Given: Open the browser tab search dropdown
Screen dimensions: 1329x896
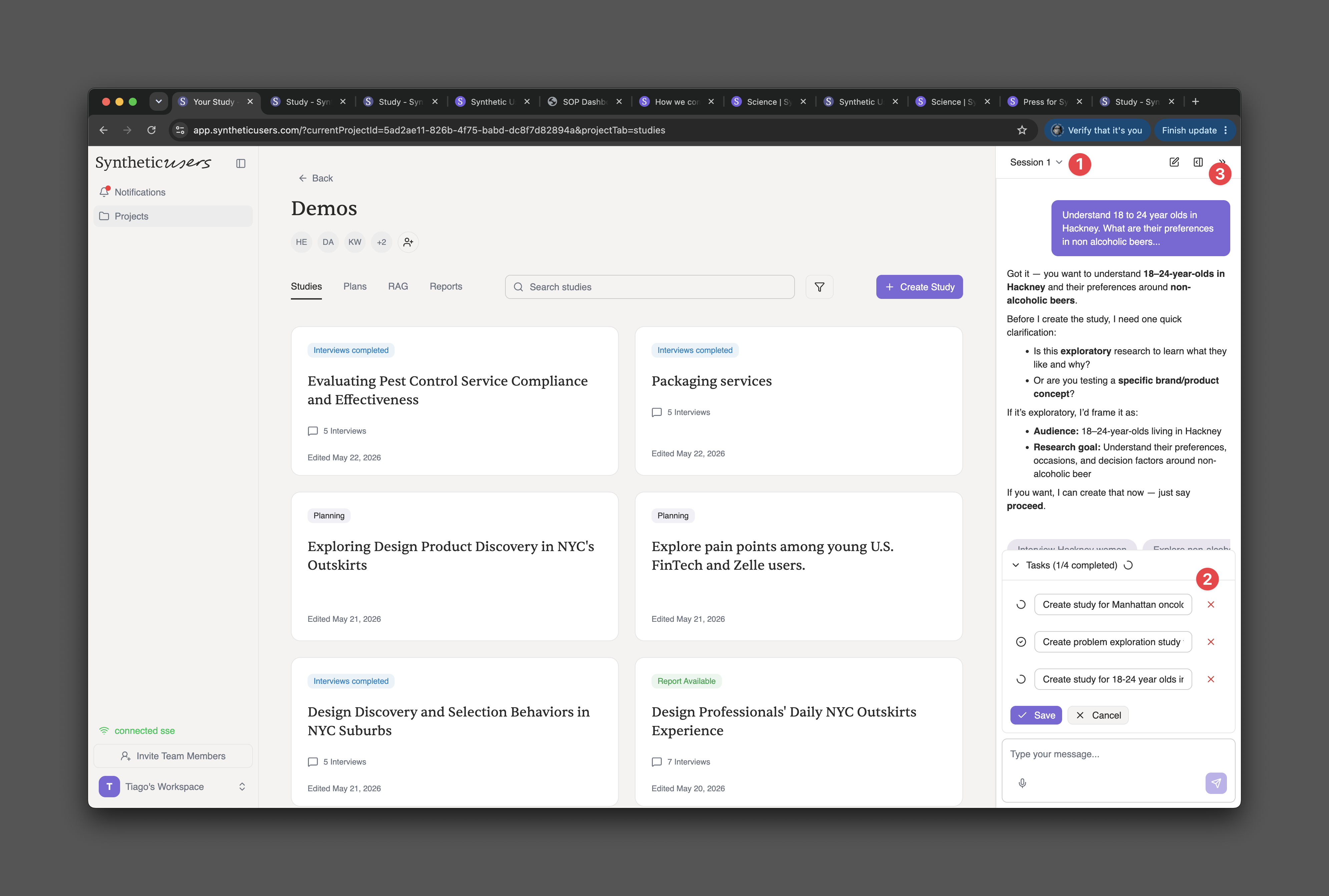Looking at the screenshot, I should [158, 102].
